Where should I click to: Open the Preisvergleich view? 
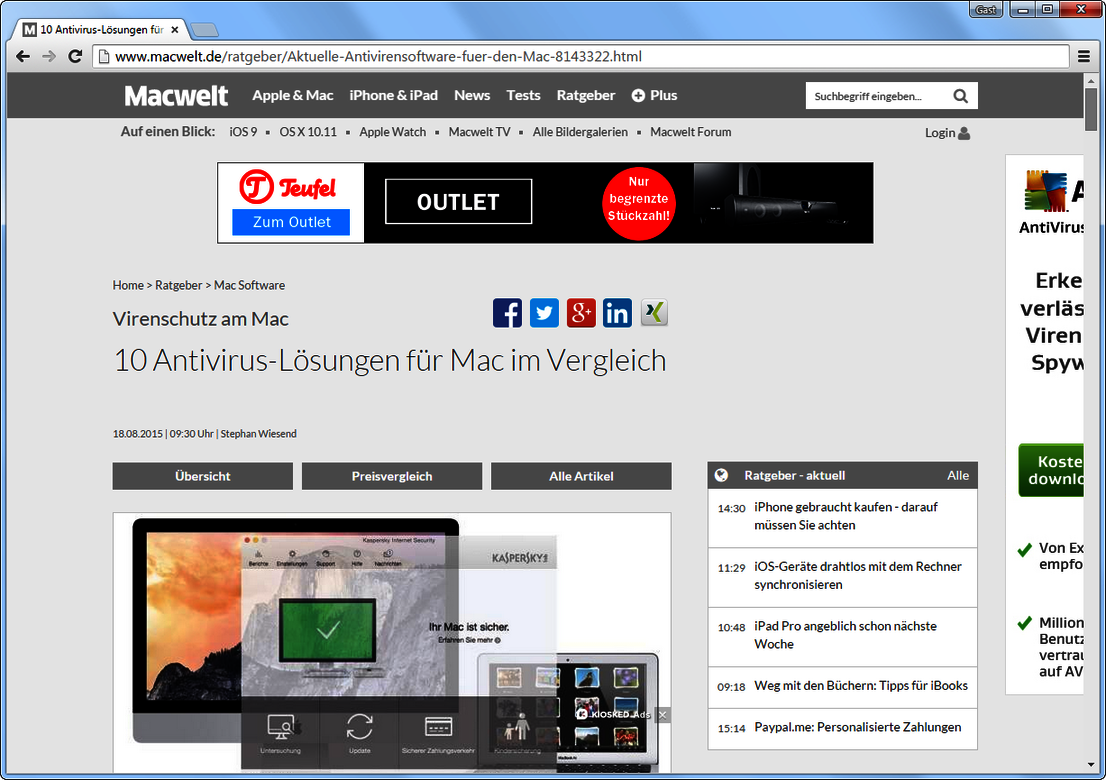[x=391, y=476]
